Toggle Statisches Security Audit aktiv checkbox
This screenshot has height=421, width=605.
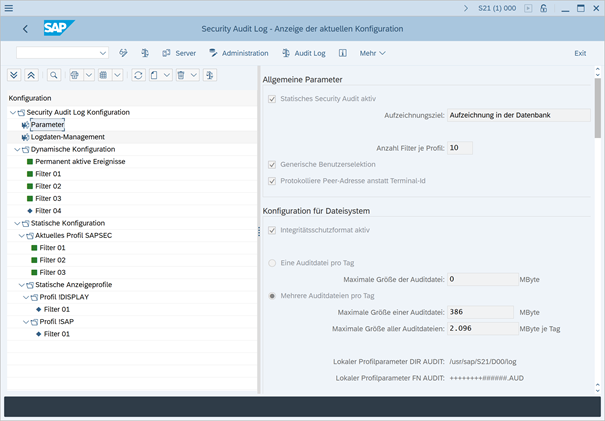(x=271, y=99)
